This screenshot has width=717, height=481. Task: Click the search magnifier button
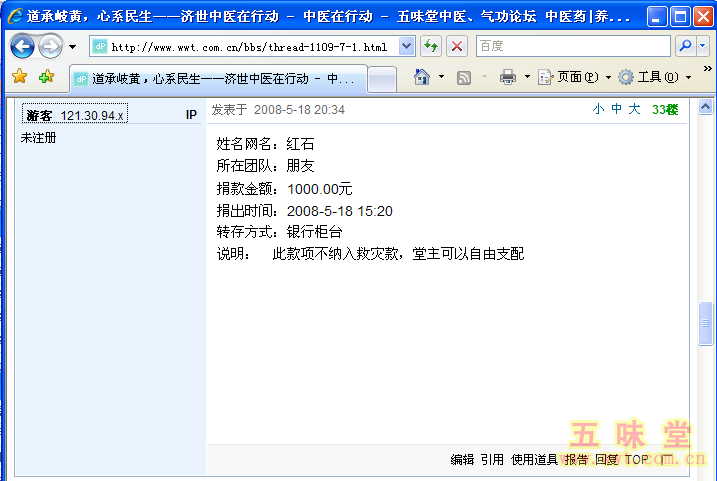(x=685, y=46)
